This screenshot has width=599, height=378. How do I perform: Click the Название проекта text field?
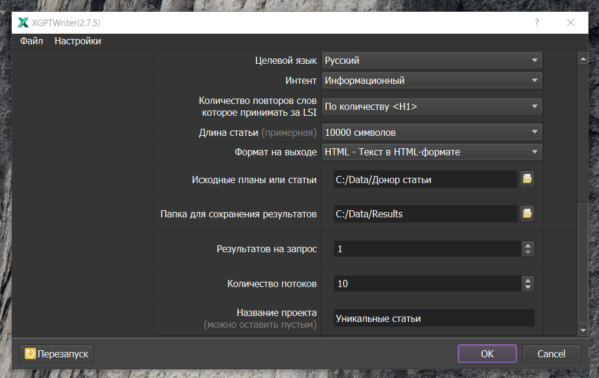[434, 318]
